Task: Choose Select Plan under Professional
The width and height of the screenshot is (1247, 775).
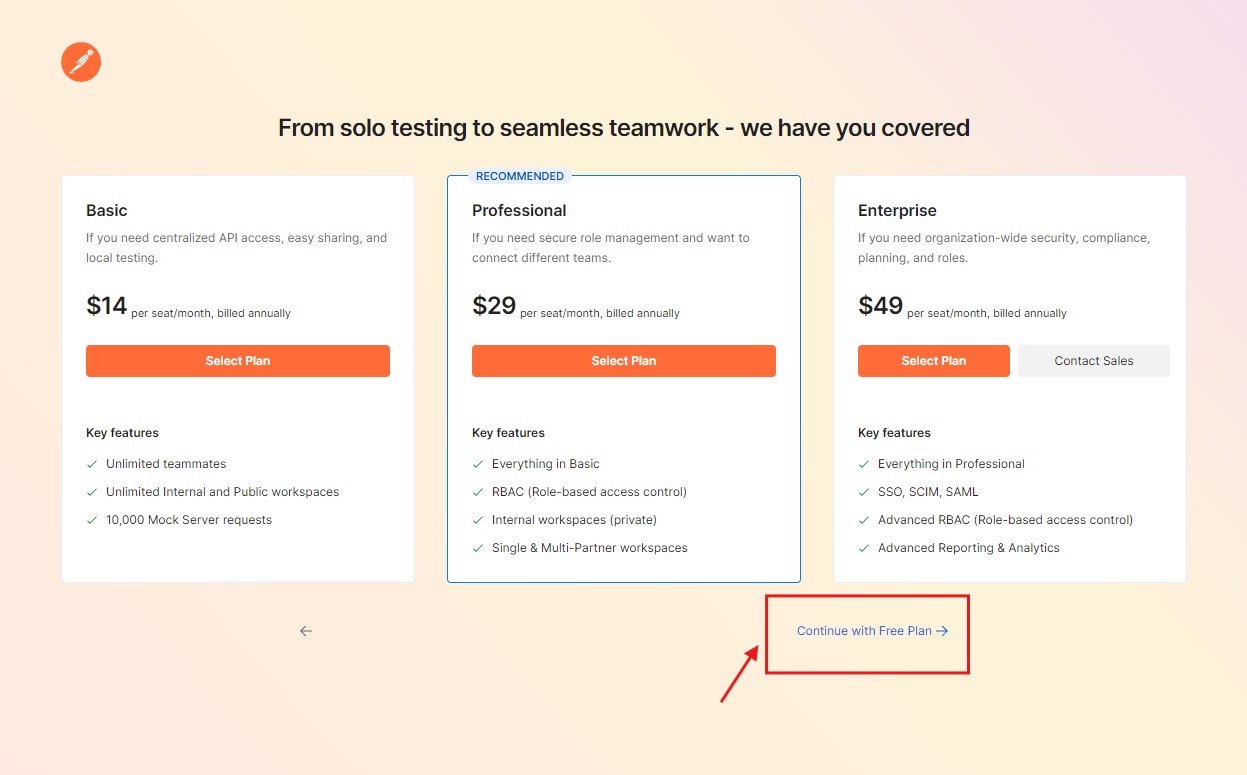Action: click(623, 361)
